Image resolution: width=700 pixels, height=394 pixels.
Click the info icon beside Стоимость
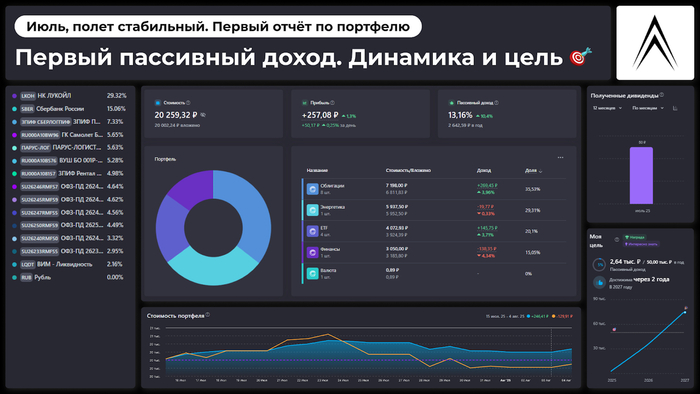tap(188, 103)
